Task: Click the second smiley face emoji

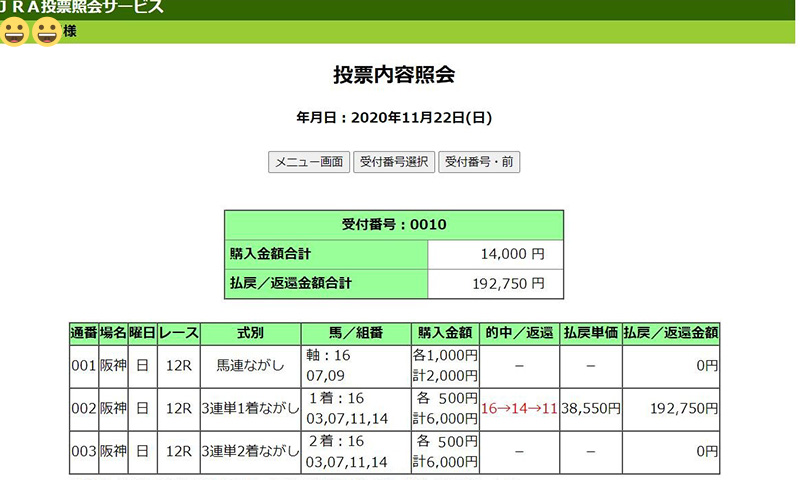Action: pyautogui.click(x=47, y=32)
